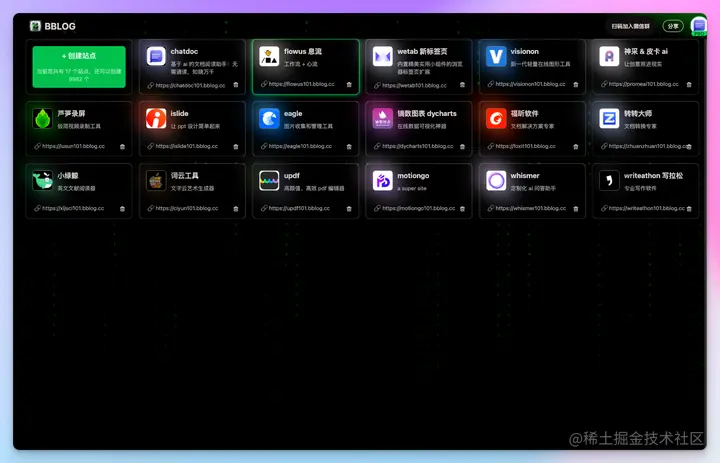Click the red islide icon
Image resolution: width=720 pixels, height=463 pixels.
[156, 119]
